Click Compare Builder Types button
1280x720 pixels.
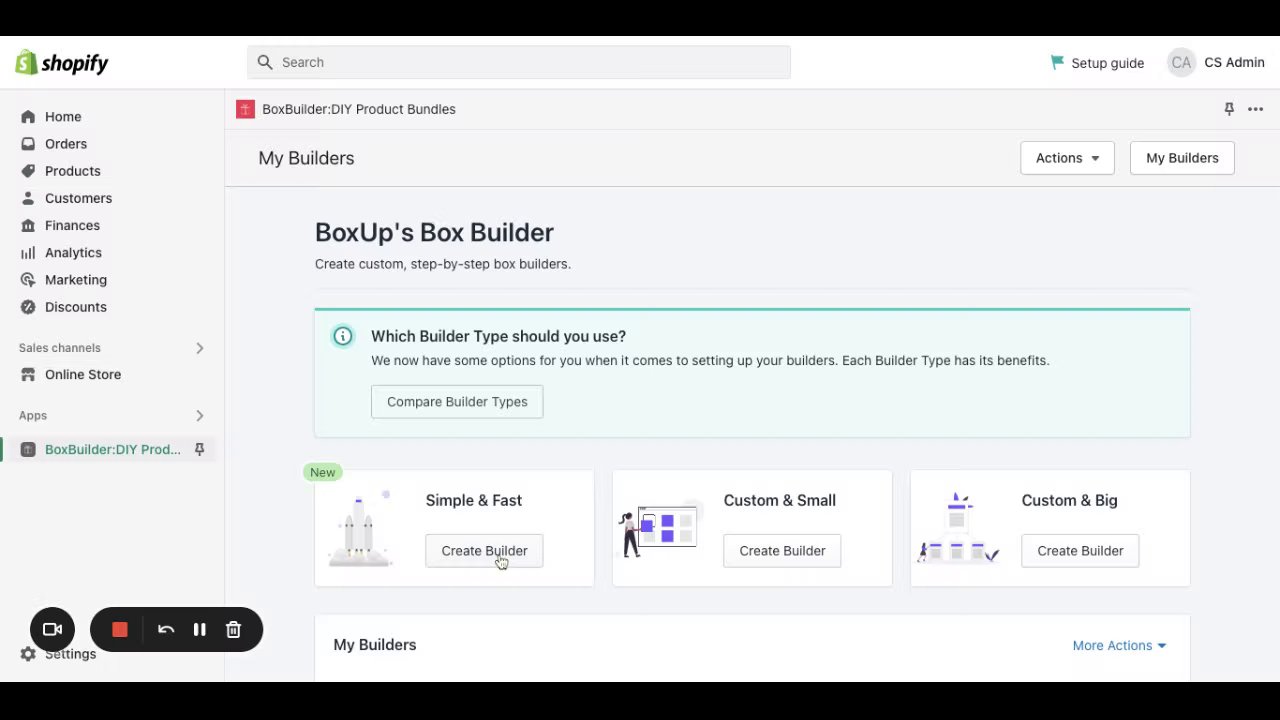pyautogui.click(x=457, y=402)
